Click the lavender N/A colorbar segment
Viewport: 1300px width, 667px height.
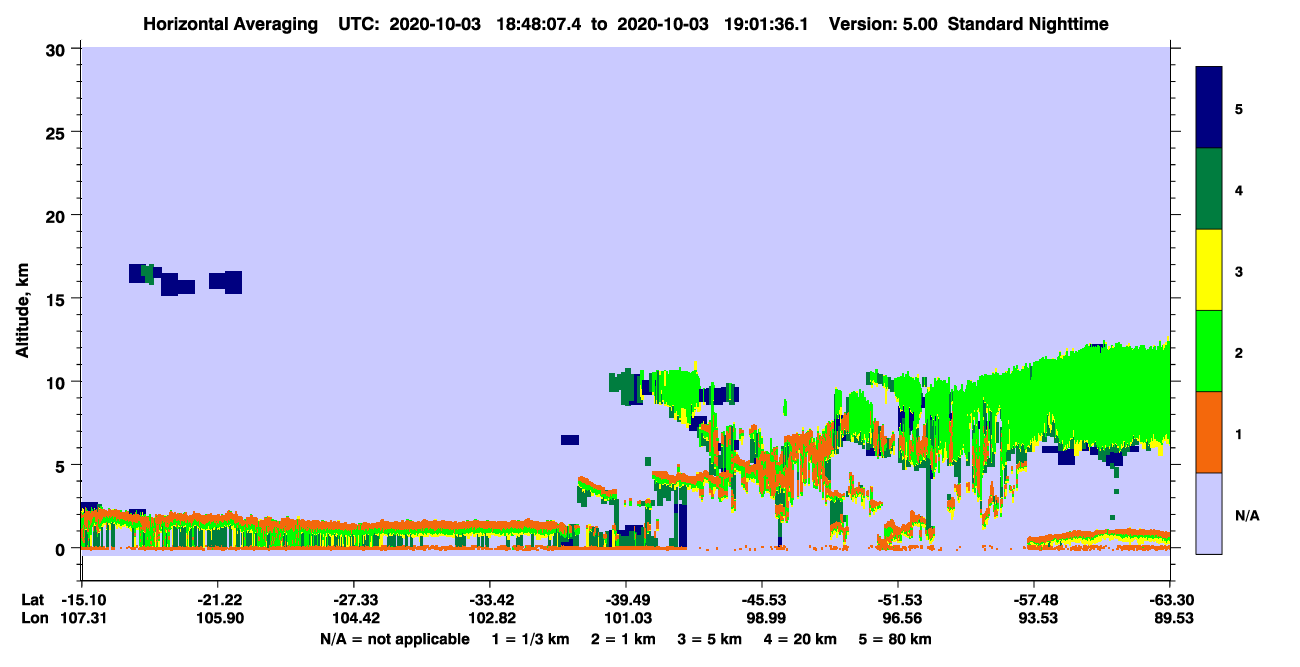pos(1209,513)
